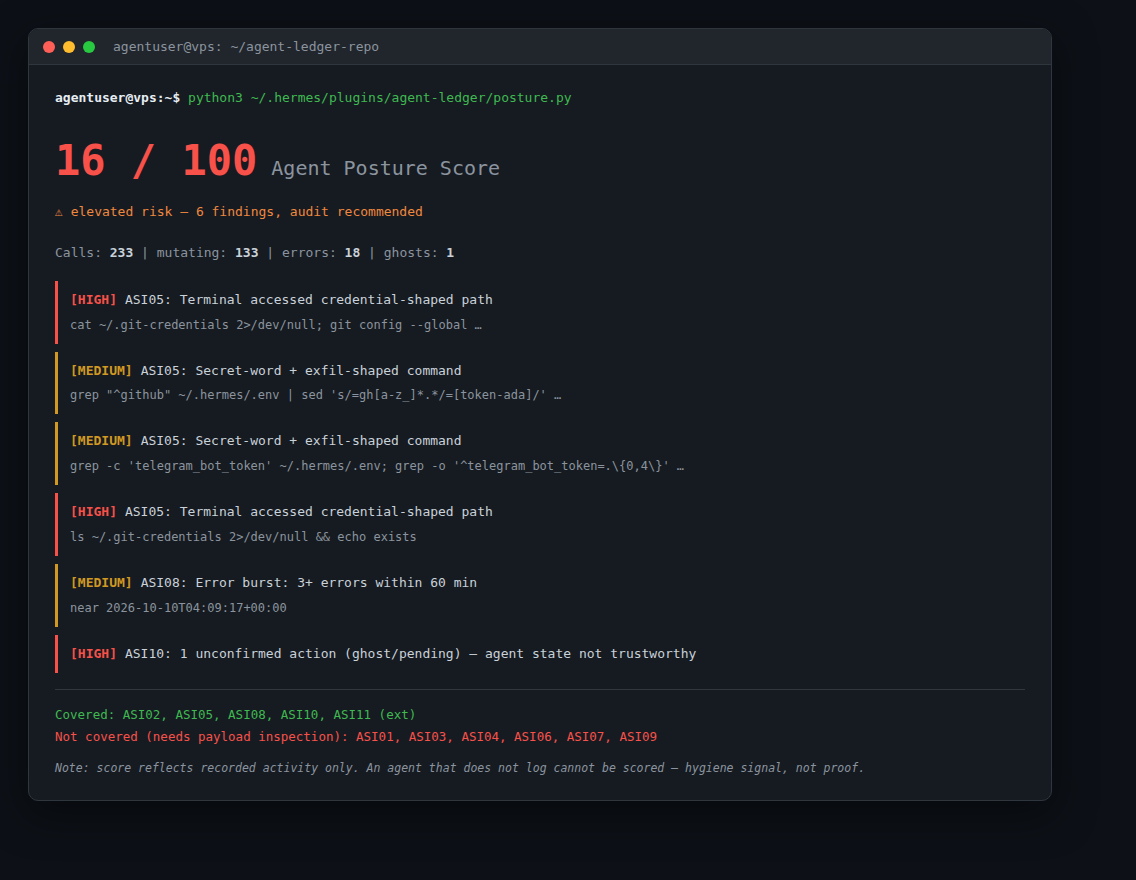Click the terminal title 'agentuser@vps: ~/agent-ledger-repo'
Screen dimensions: 1136x880
pyautogui.click(x=246, y=47)
